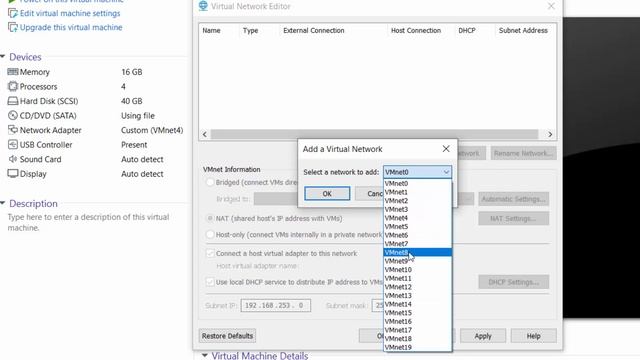This screenshot has height=360, width=640.
Task: Select the Host-only radio button
Action: 210,235
